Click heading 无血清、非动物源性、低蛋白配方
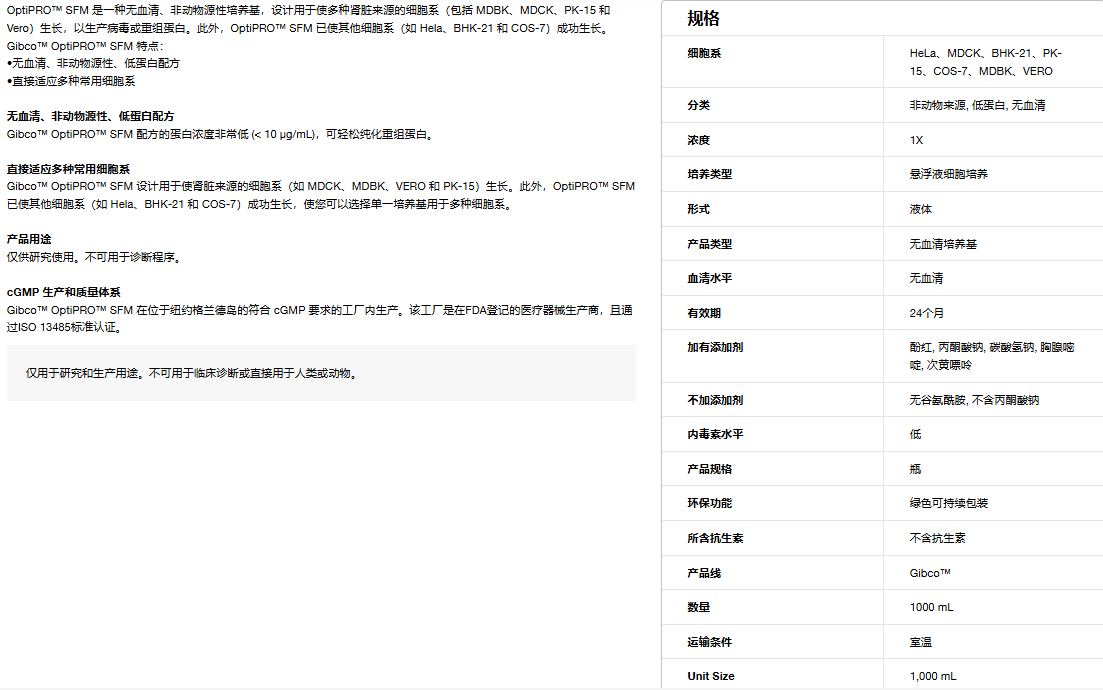Image resolution: width=1103 pixels, height=690 pixels. (x=90, y=117)
